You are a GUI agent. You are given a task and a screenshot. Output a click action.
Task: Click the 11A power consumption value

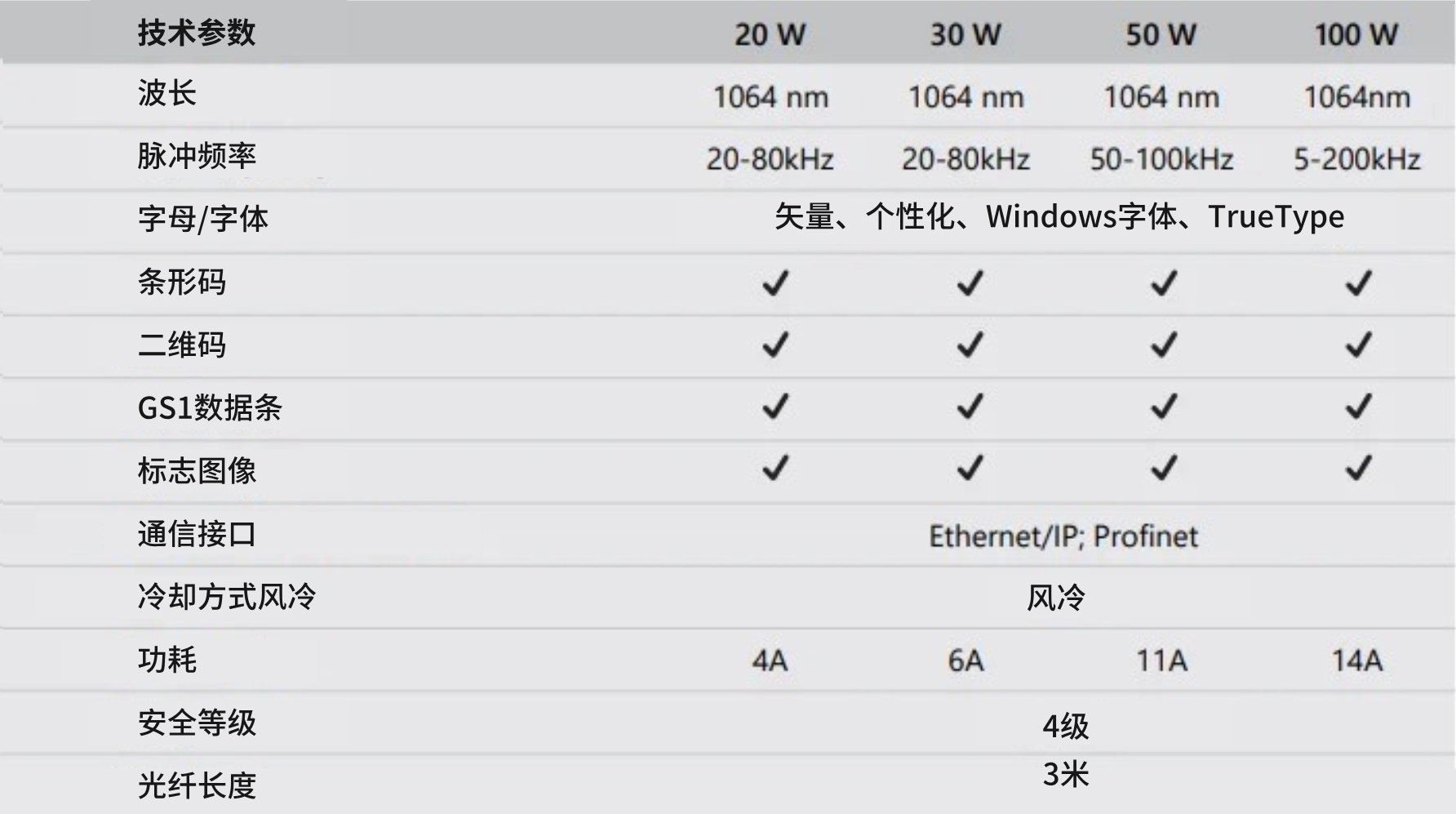[x=1161, y=660]
